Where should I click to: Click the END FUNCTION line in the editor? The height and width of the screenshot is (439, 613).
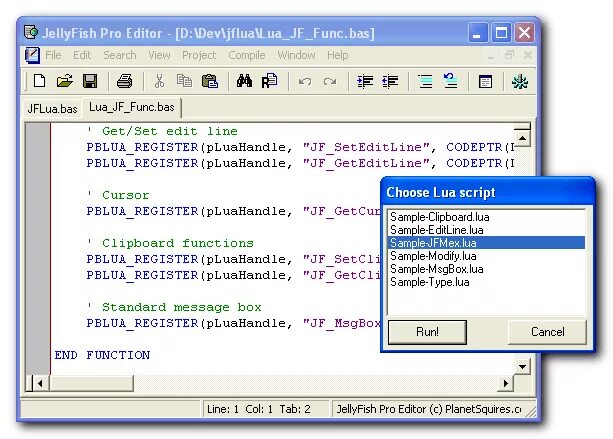click(102, 355)
